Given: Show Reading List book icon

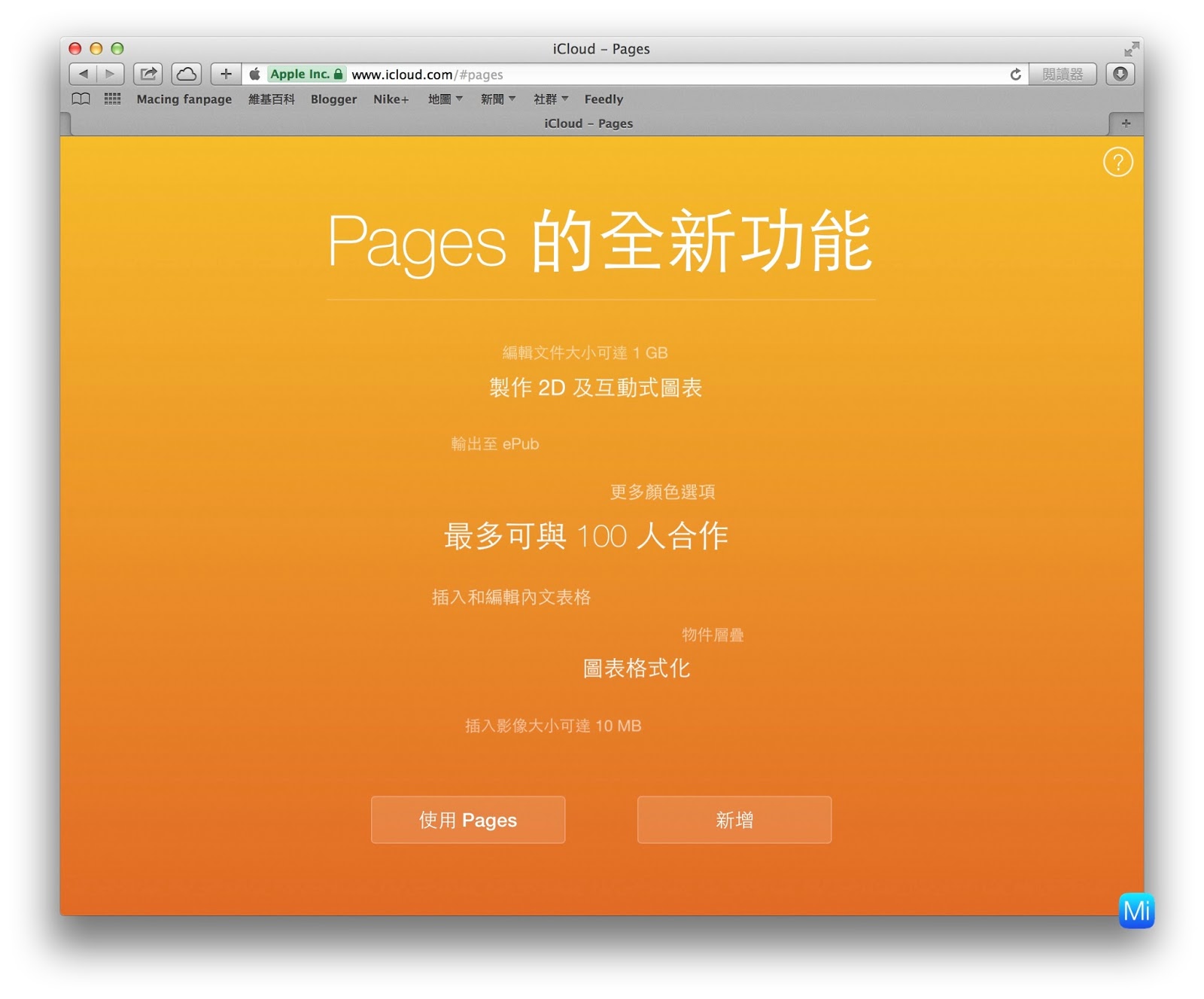Looking at the screenshot, I should [81, 99].
